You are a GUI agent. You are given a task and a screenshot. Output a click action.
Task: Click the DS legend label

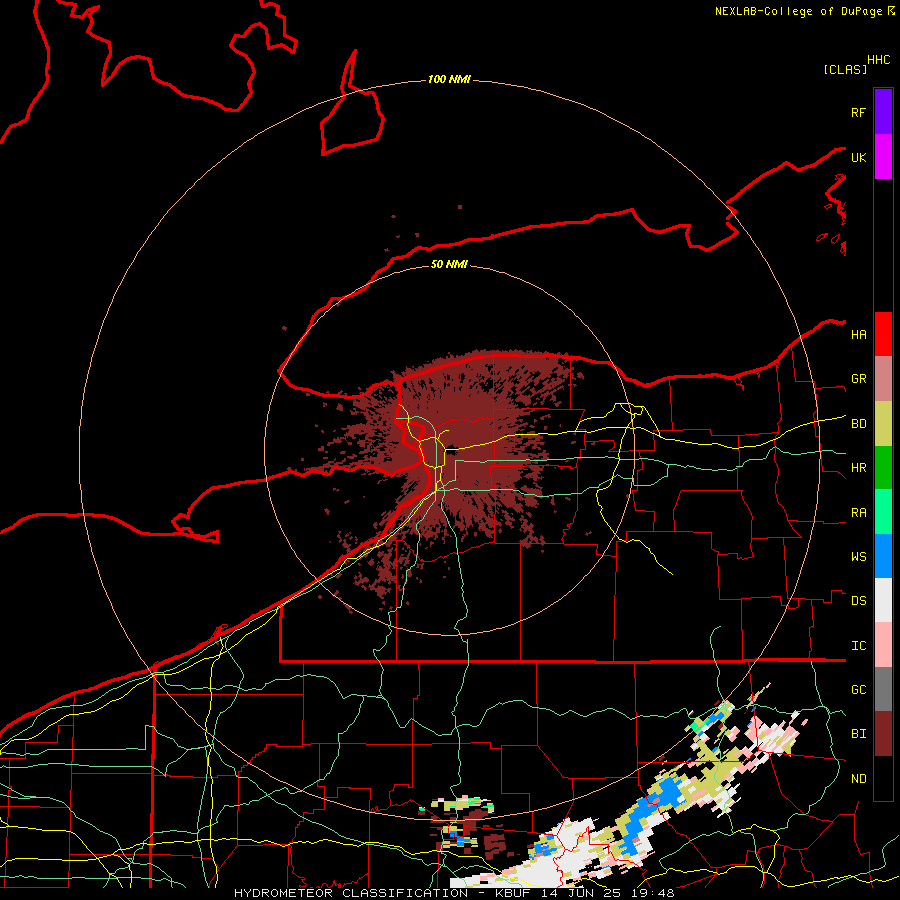(858, 600)
